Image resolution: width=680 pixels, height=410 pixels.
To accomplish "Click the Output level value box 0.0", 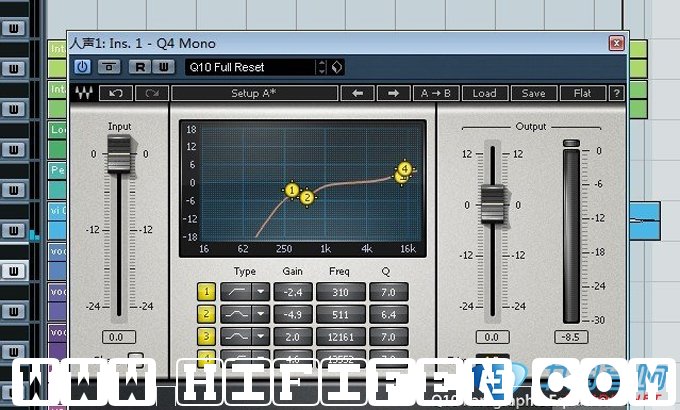I will (493, 337).
